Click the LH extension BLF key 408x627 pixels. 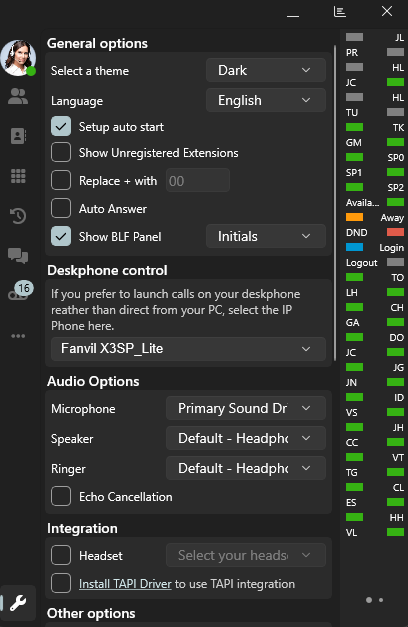(x=375, y=292)
